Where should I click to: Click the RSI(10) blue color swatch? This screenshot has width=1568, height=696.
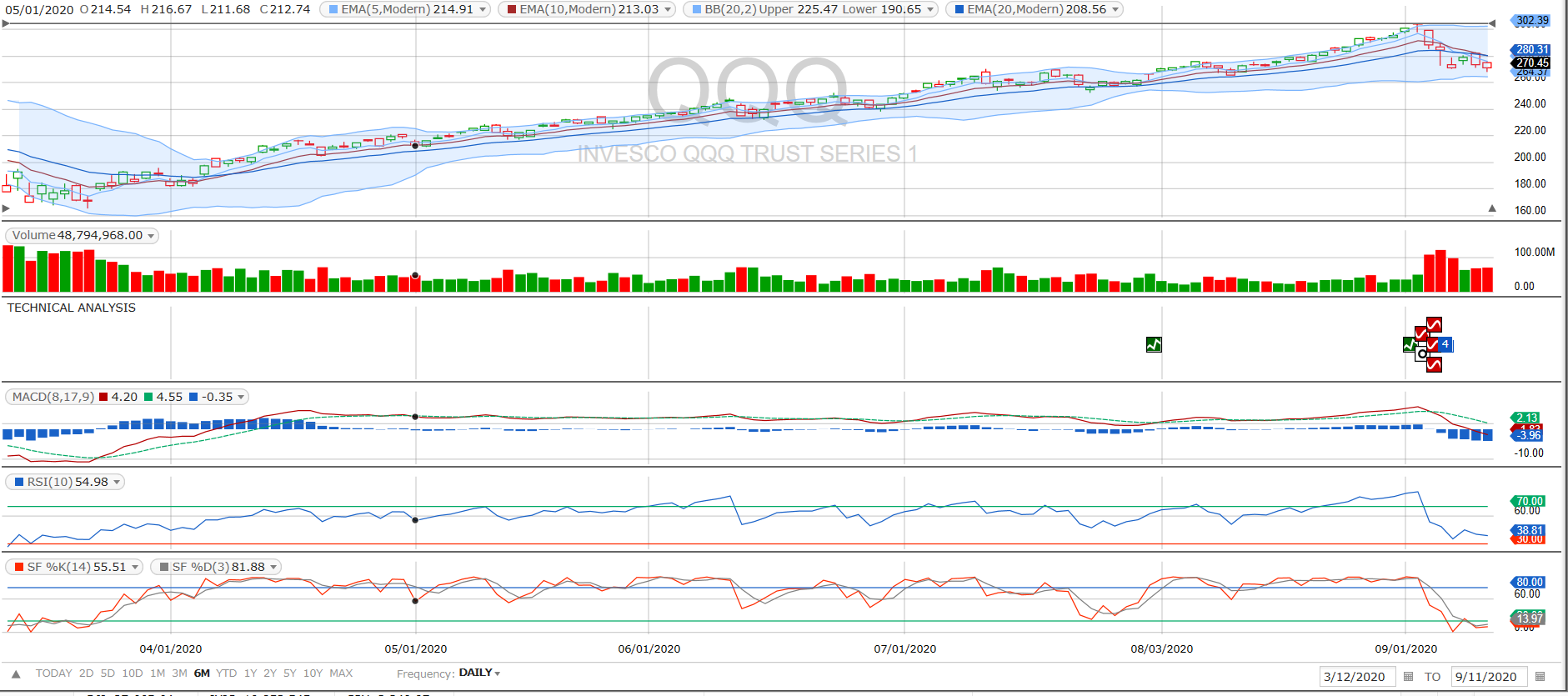click(x=19, y=483)
